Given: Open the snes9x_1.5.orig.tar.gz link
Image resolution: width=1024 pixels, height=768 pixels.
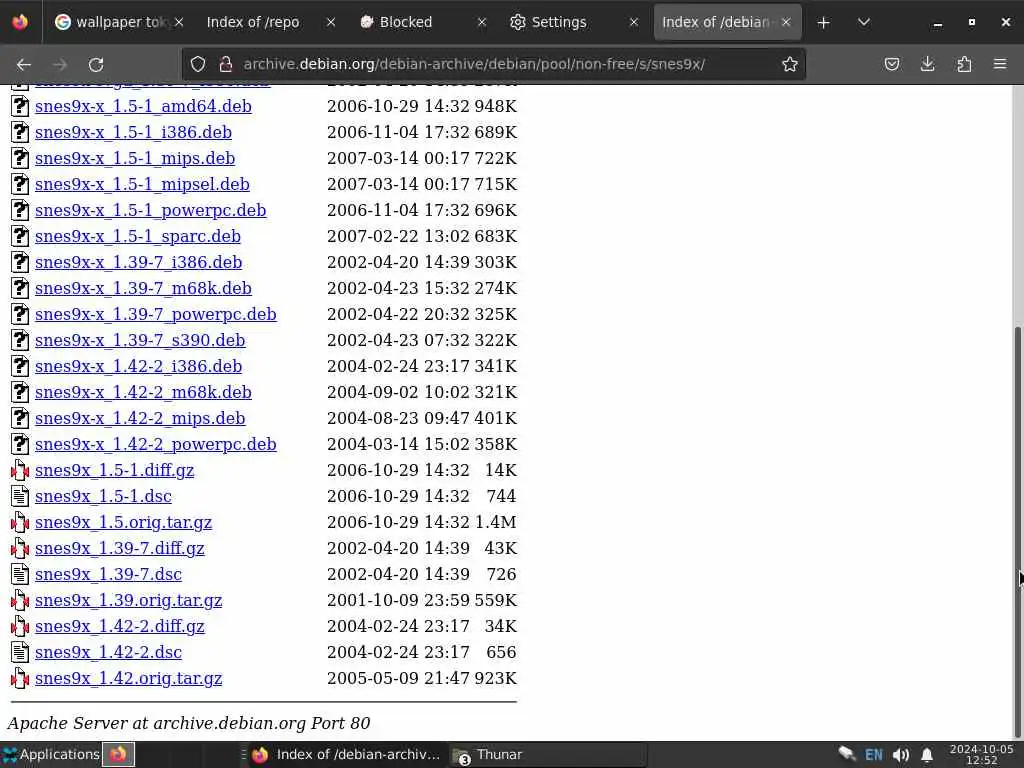Looking at the screenshot, I should point(123,522).
